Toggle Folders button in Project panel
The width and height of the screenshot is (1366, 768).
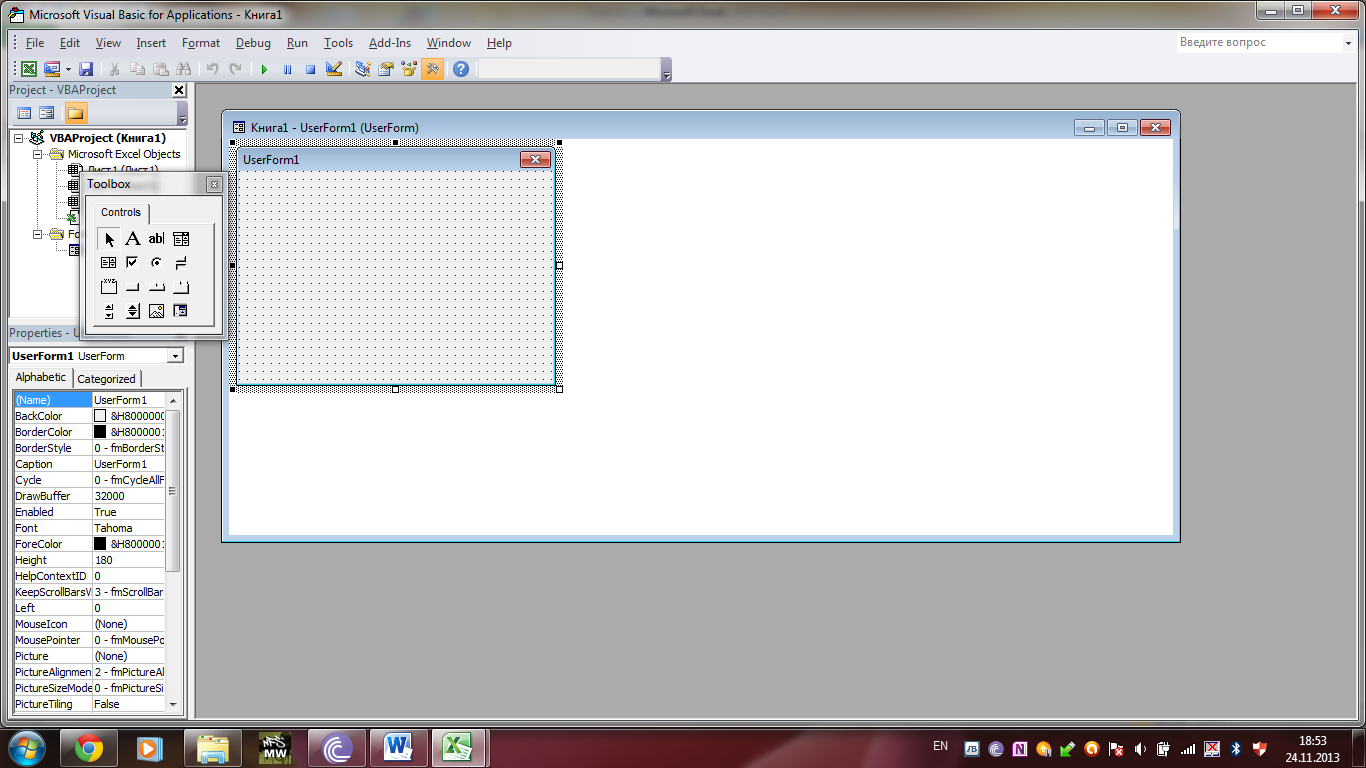76,113
